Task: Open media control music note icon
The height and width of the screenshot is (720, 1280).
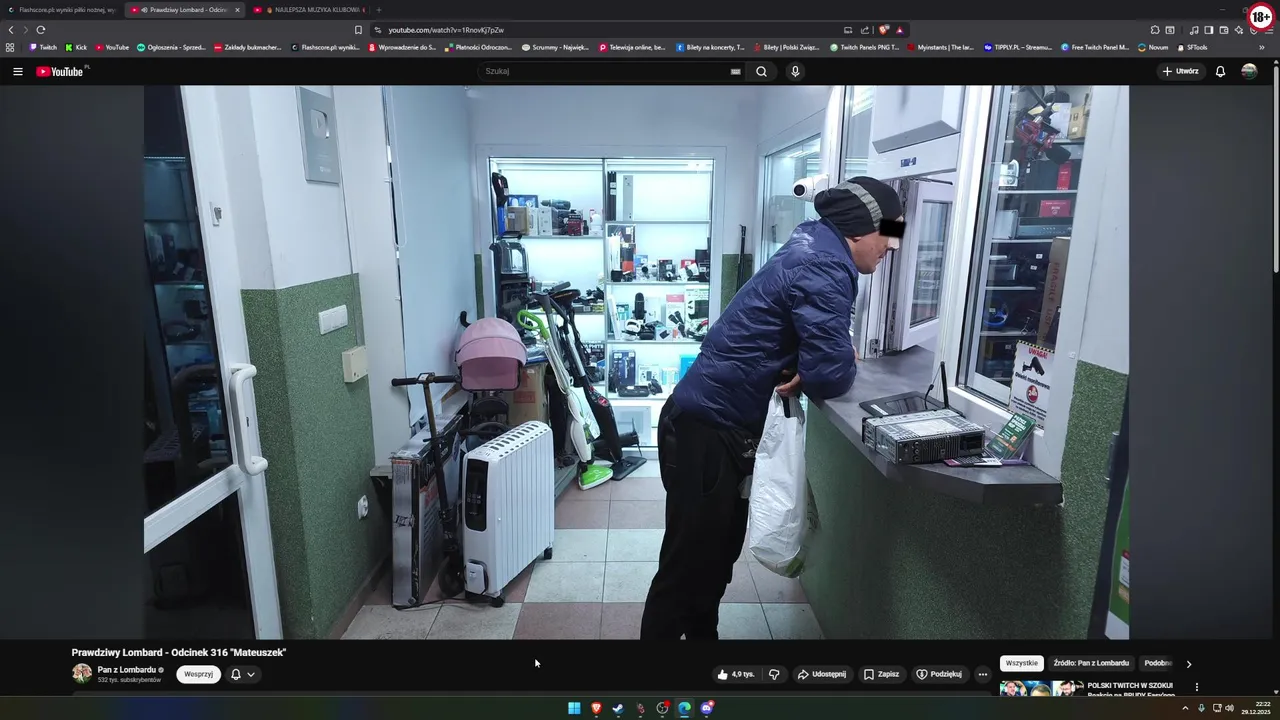Action: point(1193,30)
